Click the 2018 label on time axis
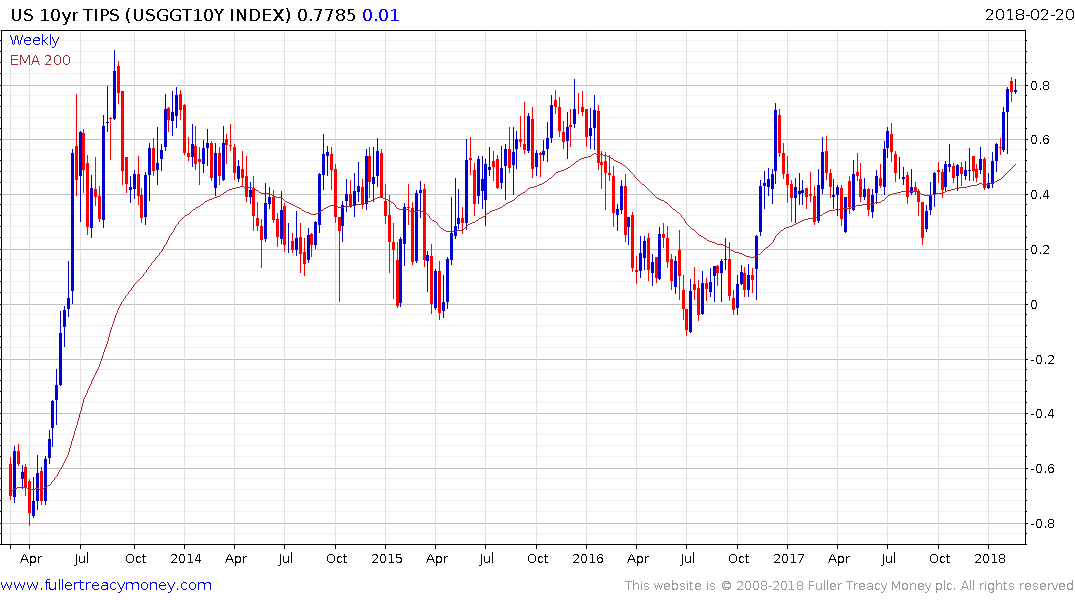 (990, 558)
